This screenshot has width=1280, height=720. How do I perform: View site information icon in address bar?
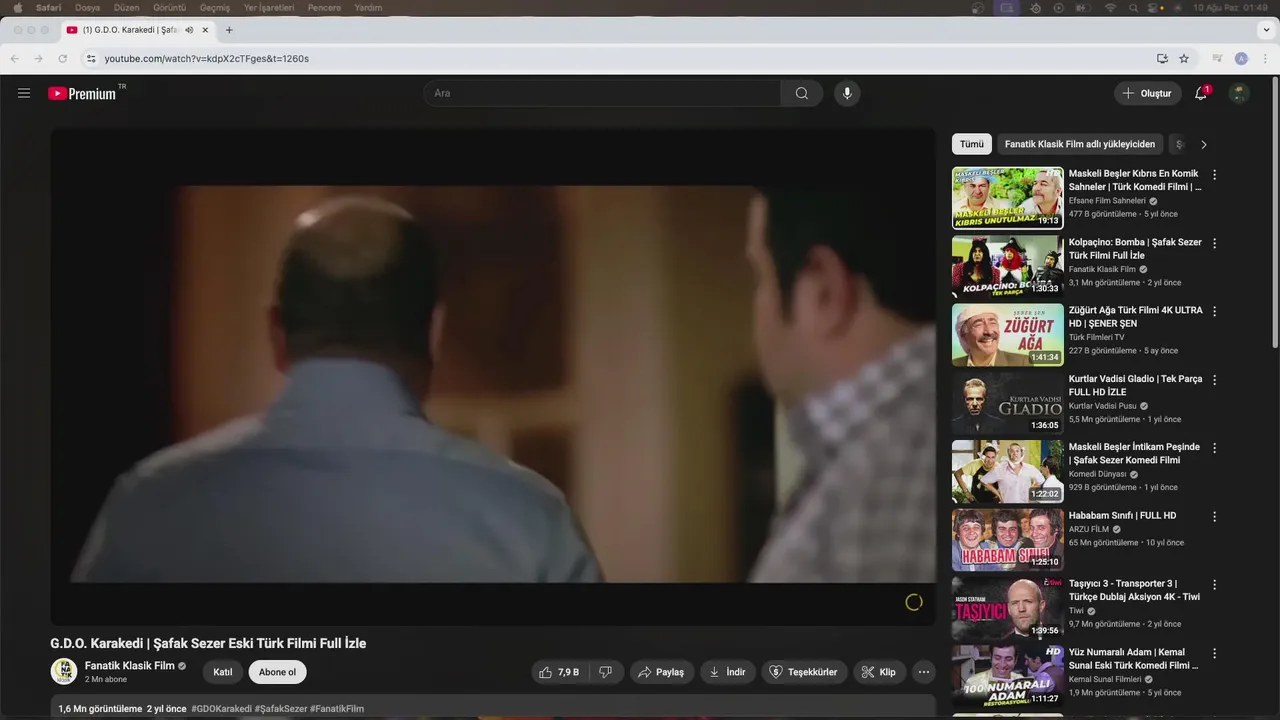91,58
